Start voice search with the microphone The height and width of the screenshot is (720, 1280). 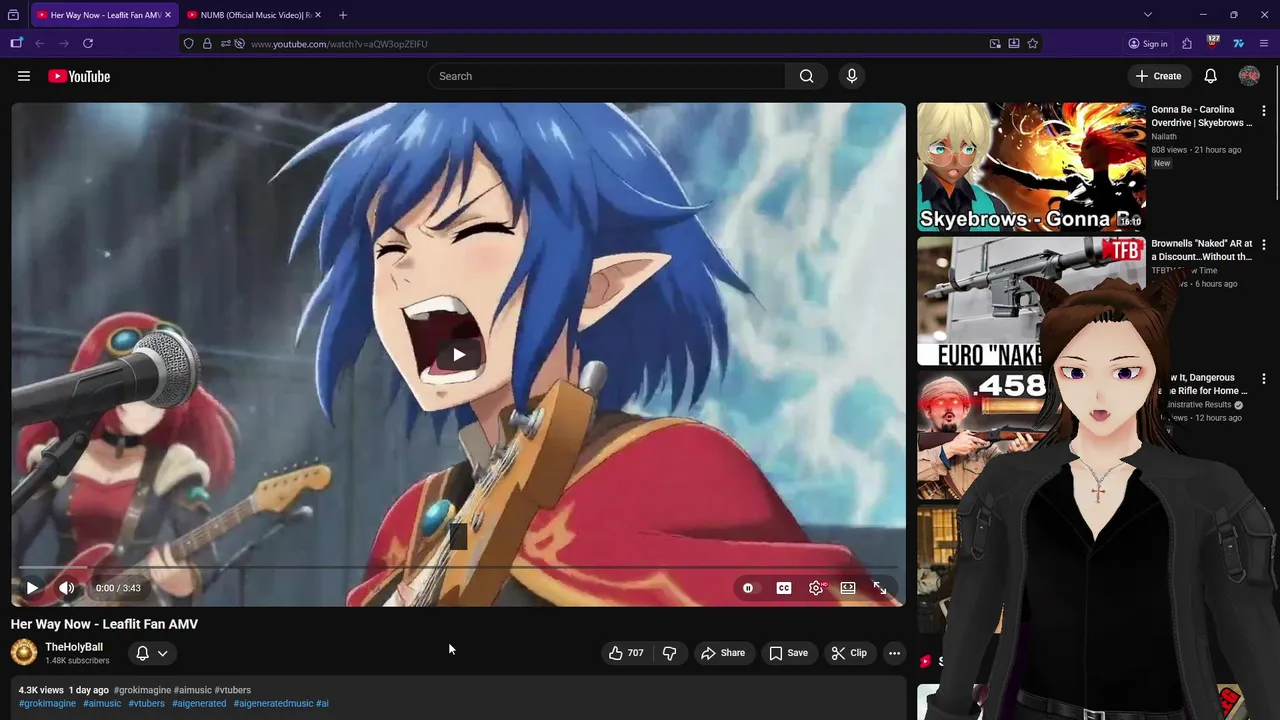click(x=852, y=76)
